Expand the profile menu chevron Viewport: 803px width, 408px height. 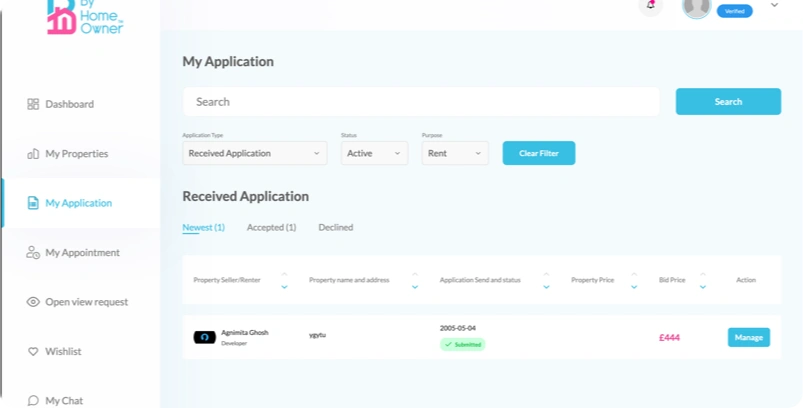(x=774, y=5)
